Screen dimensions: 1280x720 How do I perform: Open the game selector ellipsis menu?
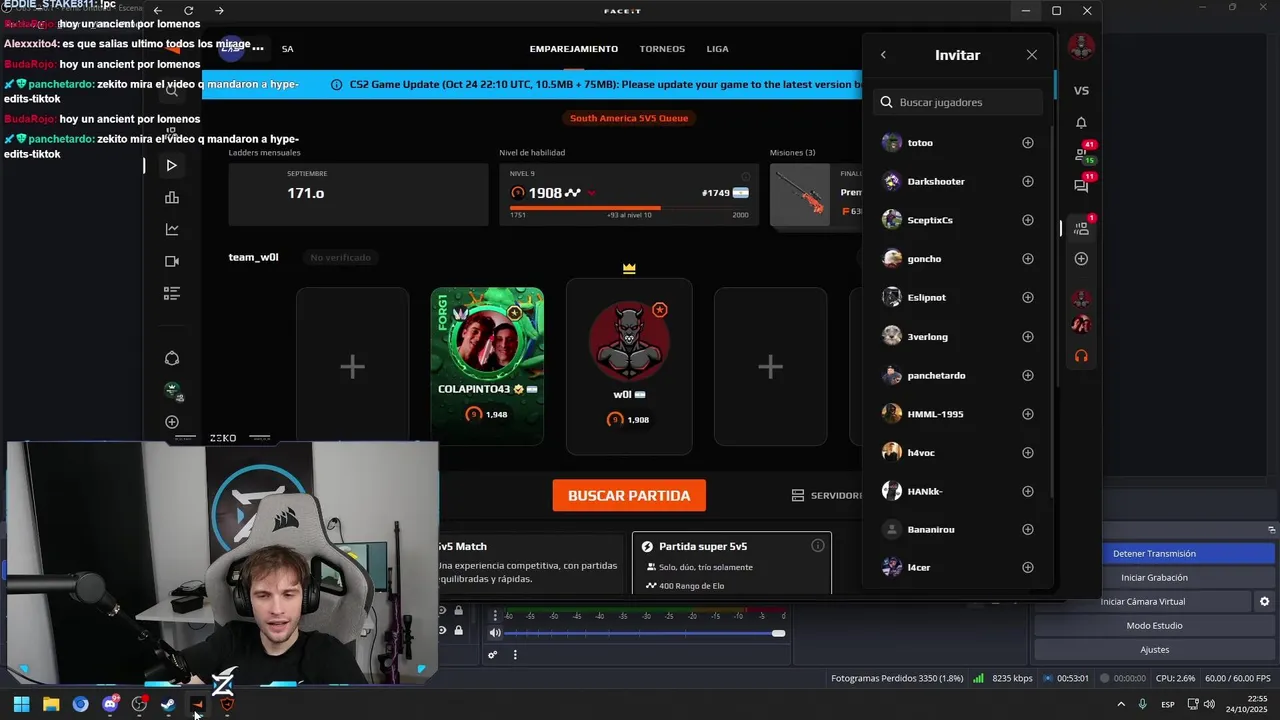[x=258, y=48]
